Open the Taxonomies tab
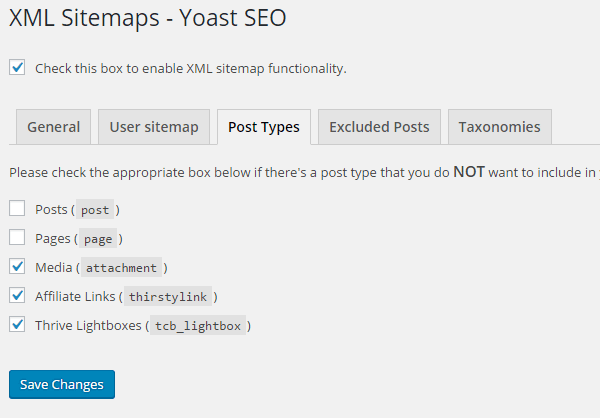 (x=499, y=127)
